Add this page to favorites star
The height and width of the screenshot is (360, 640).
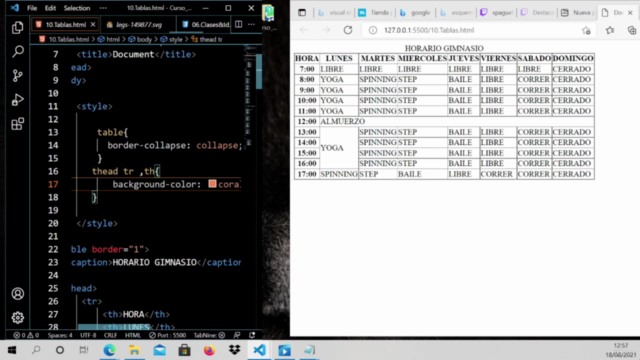click(586, 30)
